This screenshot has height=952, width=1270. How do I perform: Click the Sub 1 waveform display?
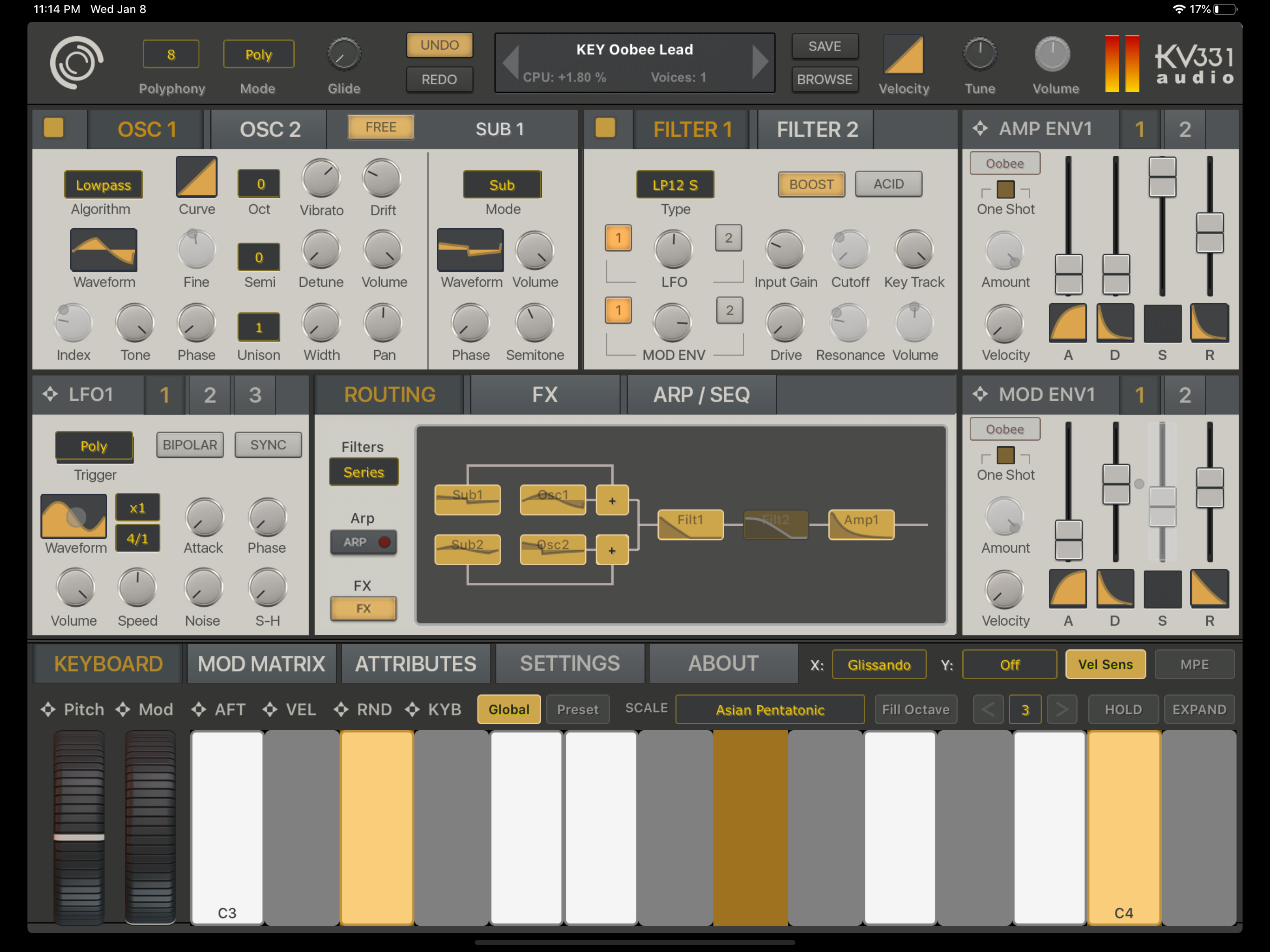(470, 250)
